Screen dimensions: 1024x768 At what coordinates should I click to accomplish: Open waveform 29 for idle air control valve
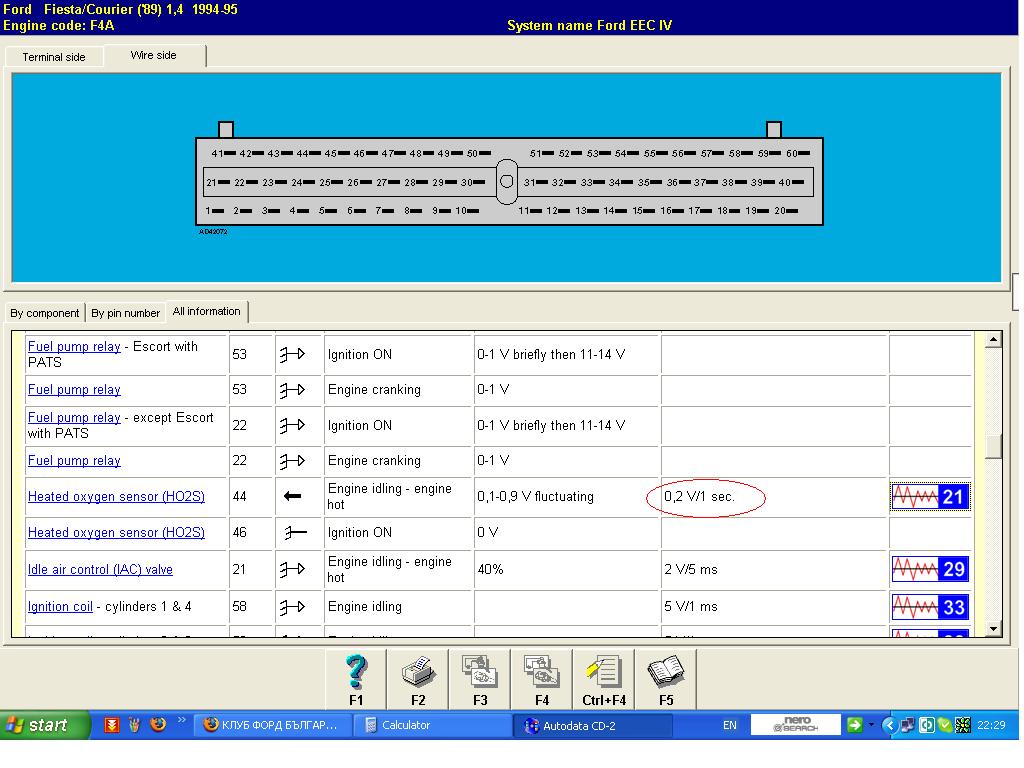[x=930, y=569]
